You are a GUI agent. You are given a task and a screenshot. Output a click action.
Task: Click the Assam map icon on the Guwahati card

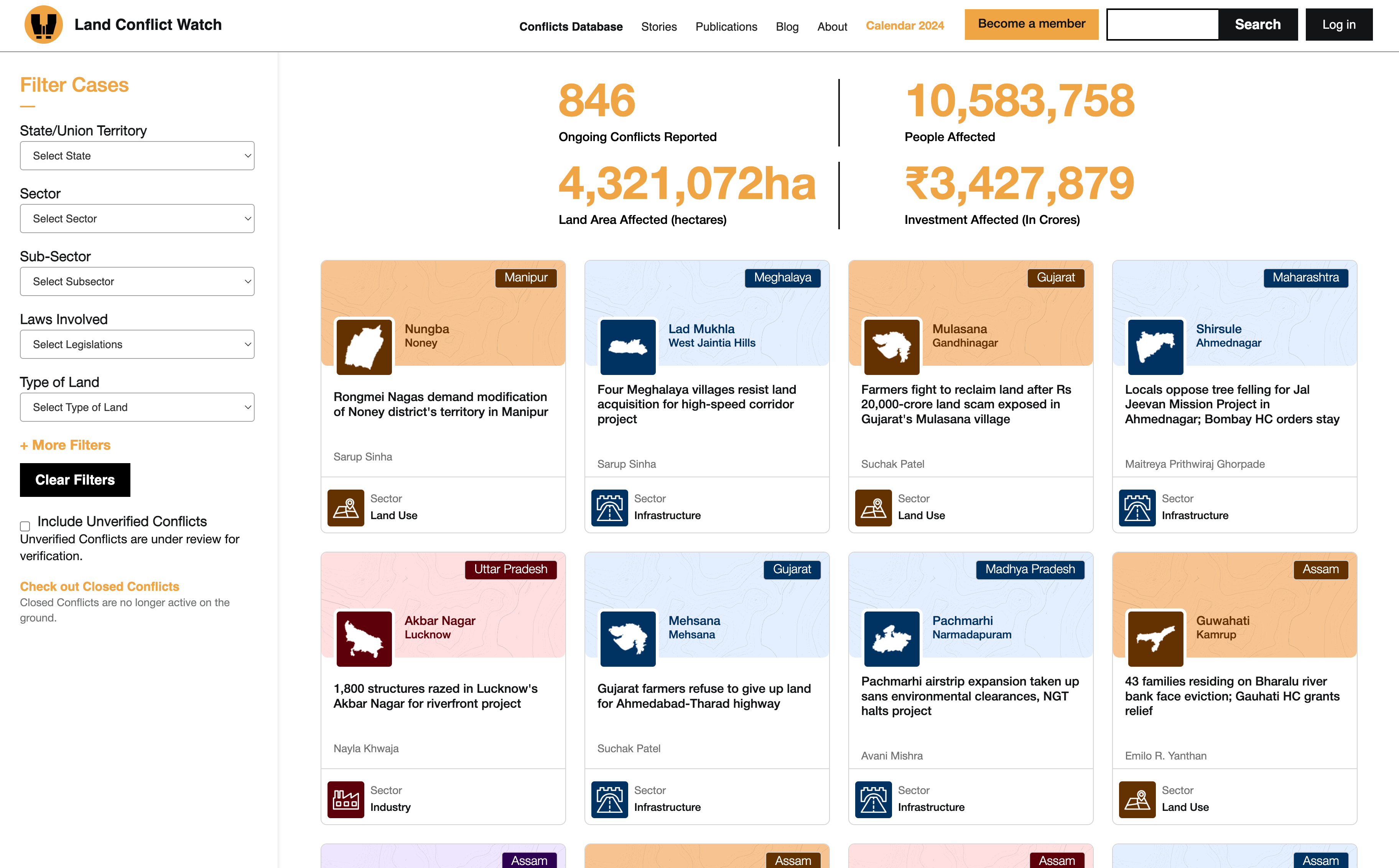click(x=1155, y=638)
